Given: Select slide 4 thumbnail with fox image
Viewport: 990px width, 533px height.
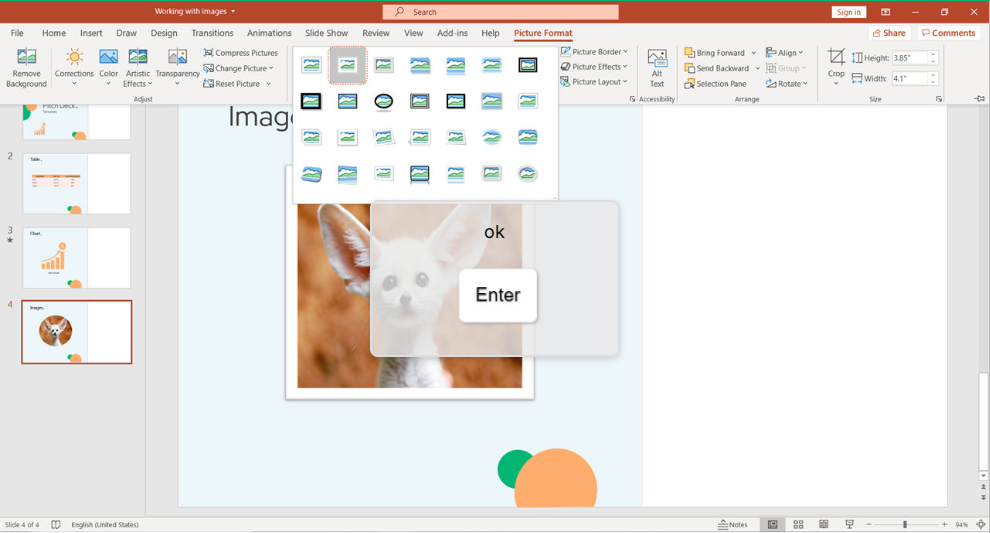Looking at the screenshot, I should (x=76, y=332).
